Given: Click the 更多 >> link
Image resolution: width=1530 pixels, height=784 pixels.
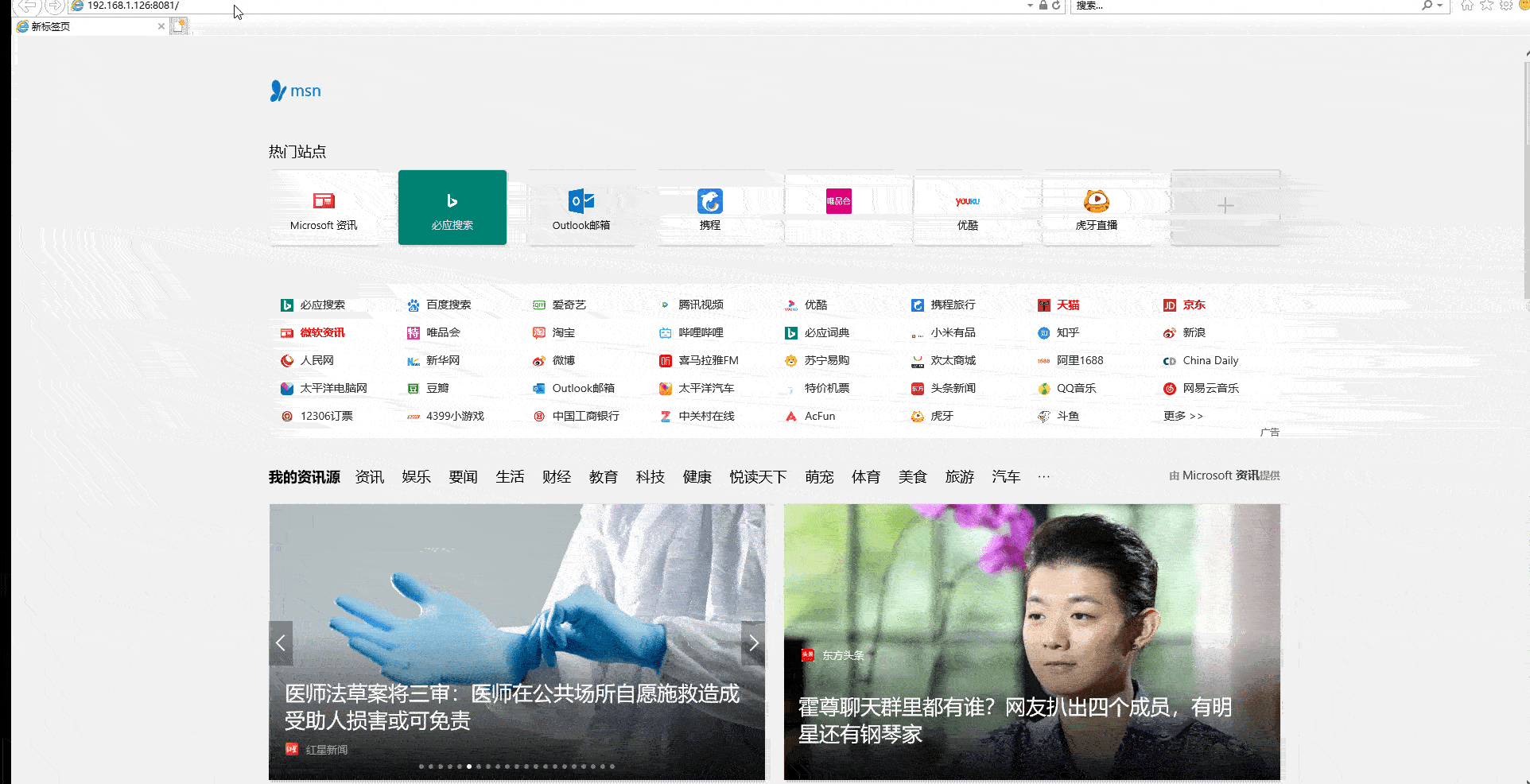Looking at the screenshot, I should pyautogui.click(x=1182, y=415).
